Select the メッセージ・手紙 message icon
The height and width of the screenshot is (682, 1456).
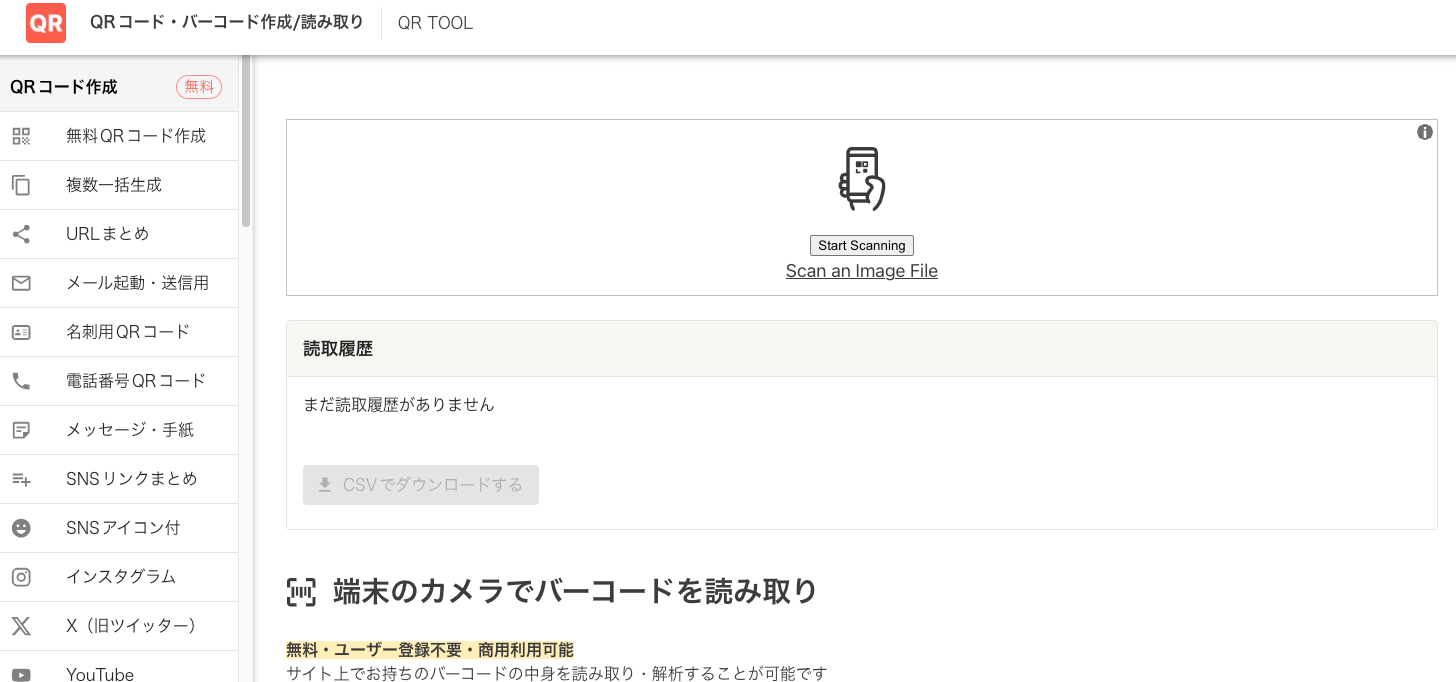click(x=21, y=429)
